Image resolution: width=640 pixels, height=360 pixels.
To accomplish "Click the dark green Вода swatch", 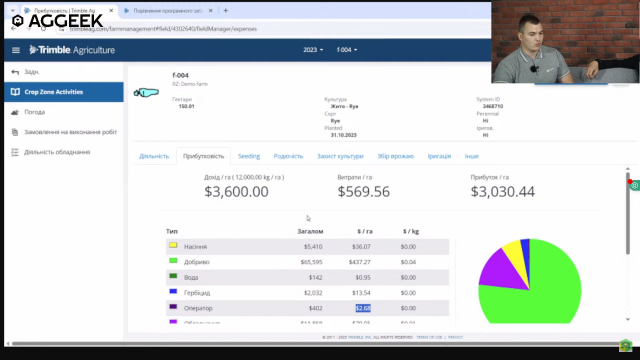I will coord(173,276).
